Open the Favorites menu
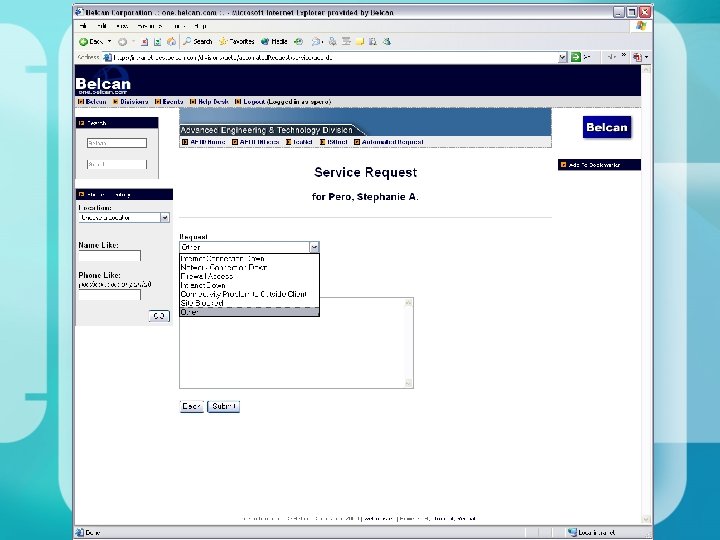This screenshot has height=540, width=720. 150,26
